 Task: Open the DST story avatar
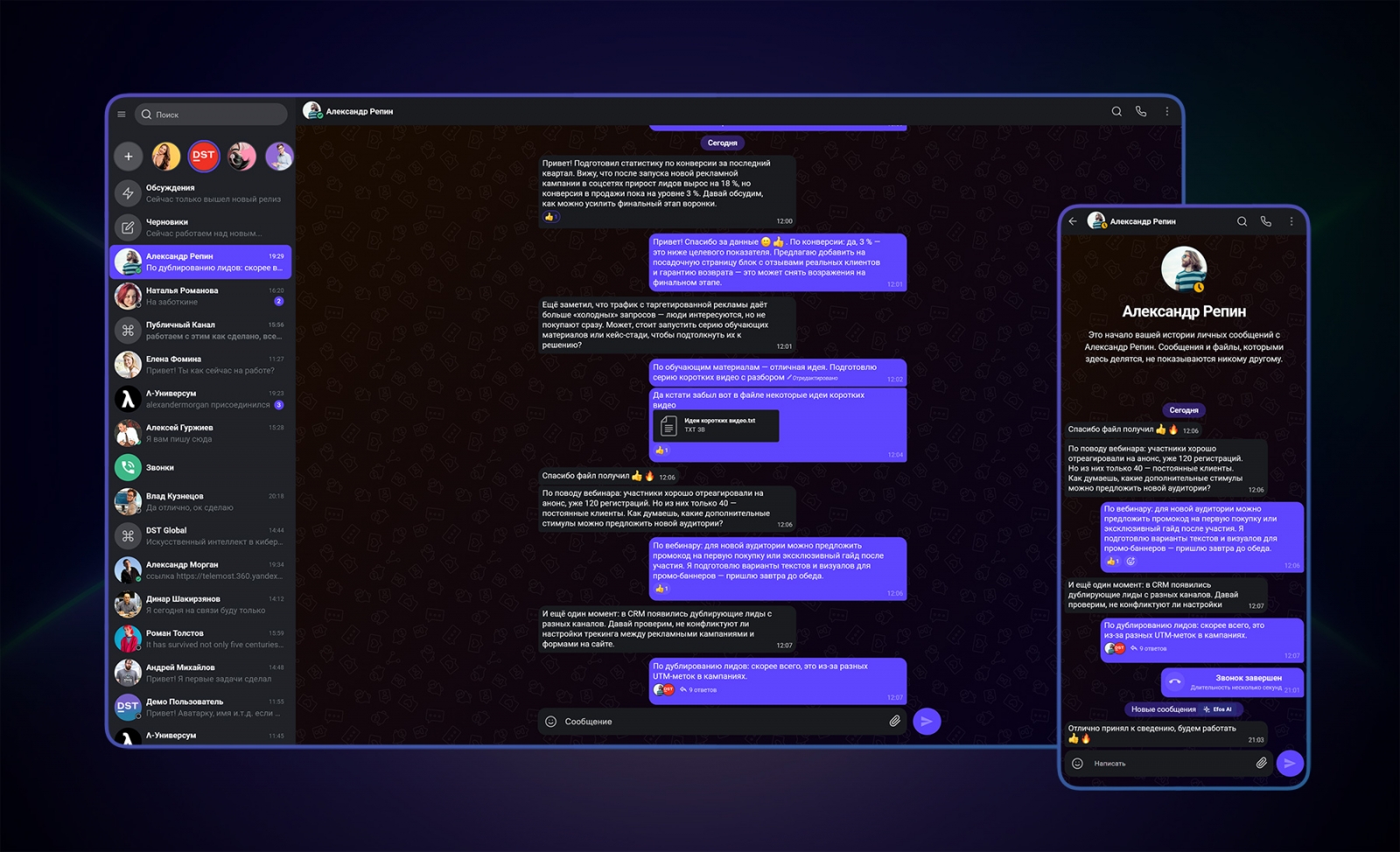(204, 157)
